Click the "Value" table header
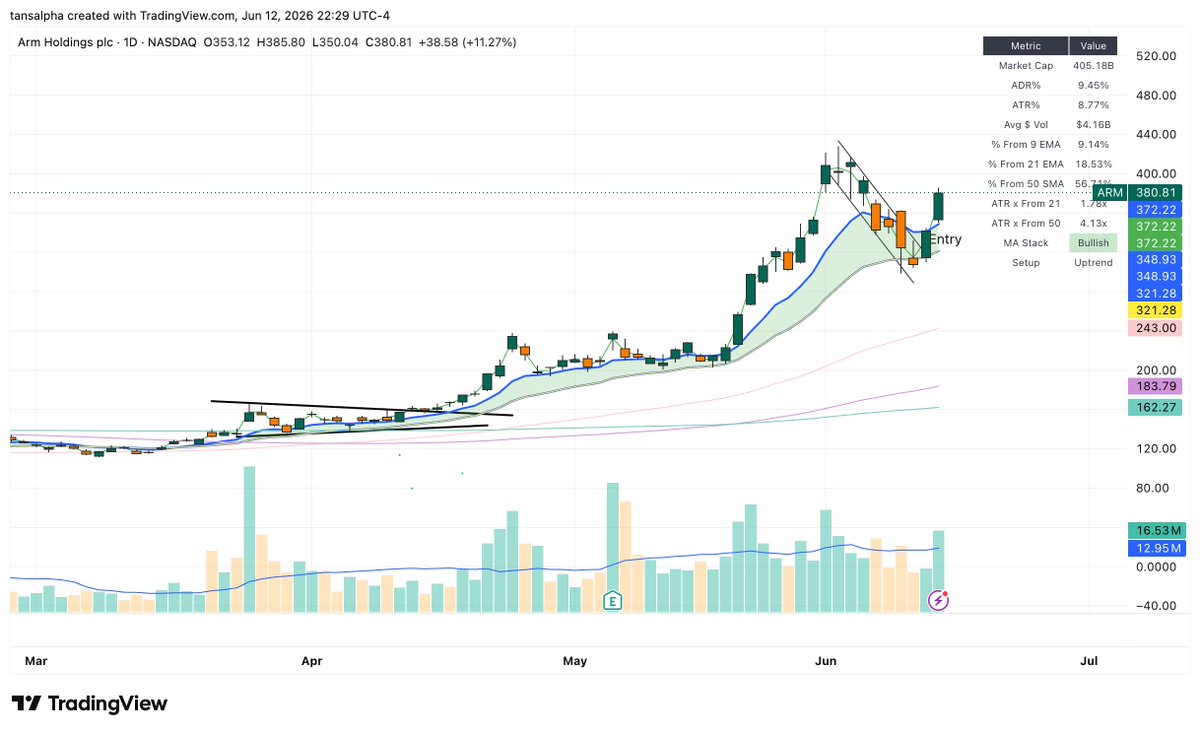 tap(1093, 46)
